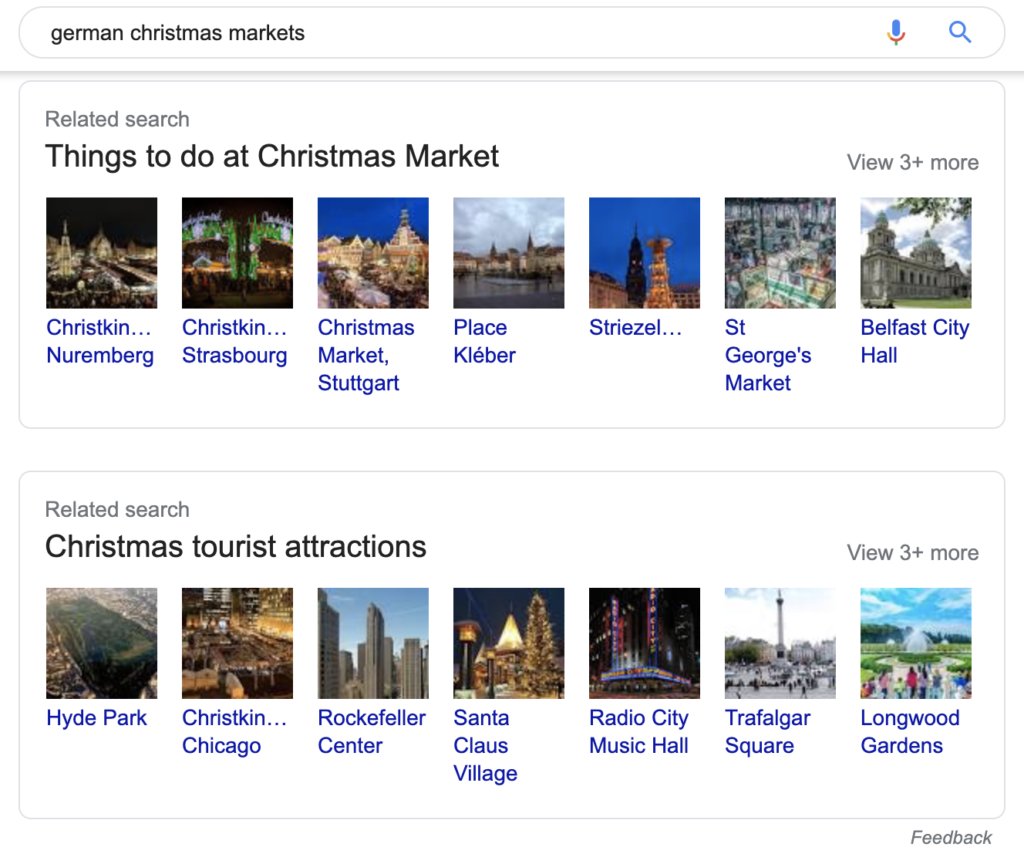Screen dimensions: 1024x864
Task: Open View 3+ more for Christmas Market
Action: pos(912,162)
